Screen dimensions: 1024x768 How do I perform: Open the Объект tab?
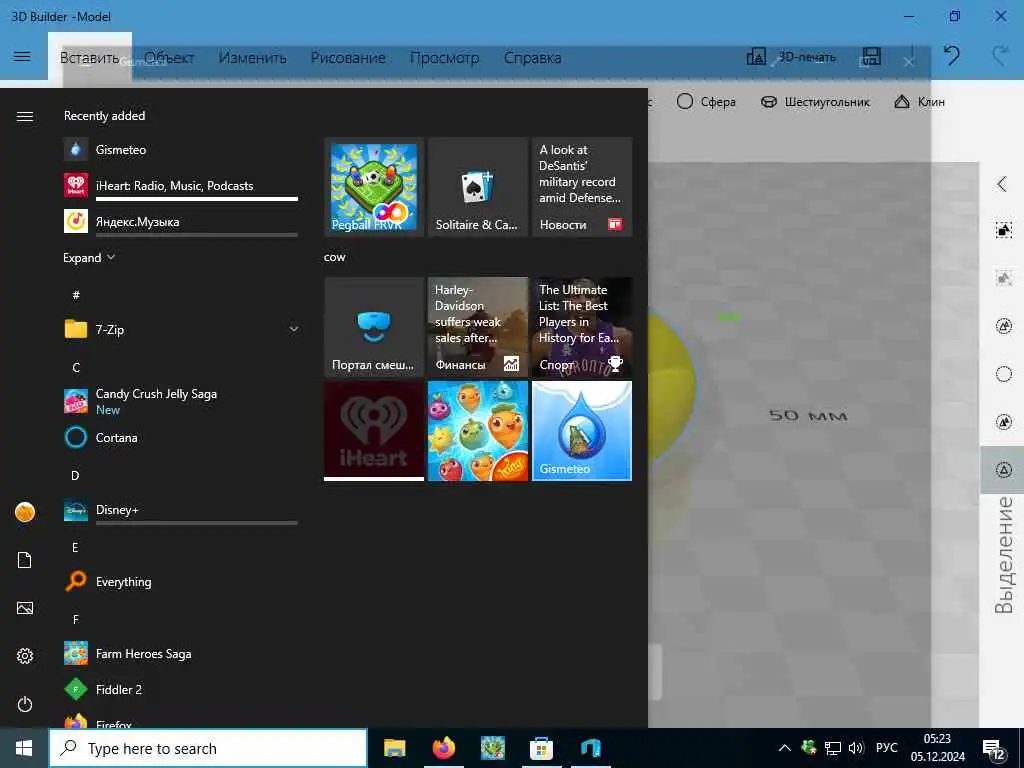tap(169, 57)
